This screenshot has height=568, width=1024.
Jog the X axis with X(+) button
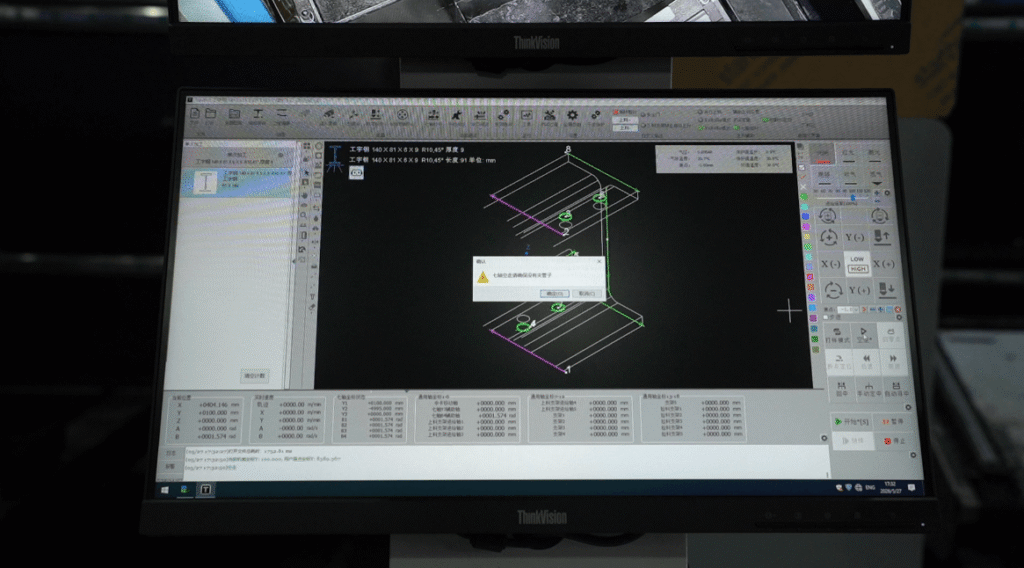tap(884, 264)
